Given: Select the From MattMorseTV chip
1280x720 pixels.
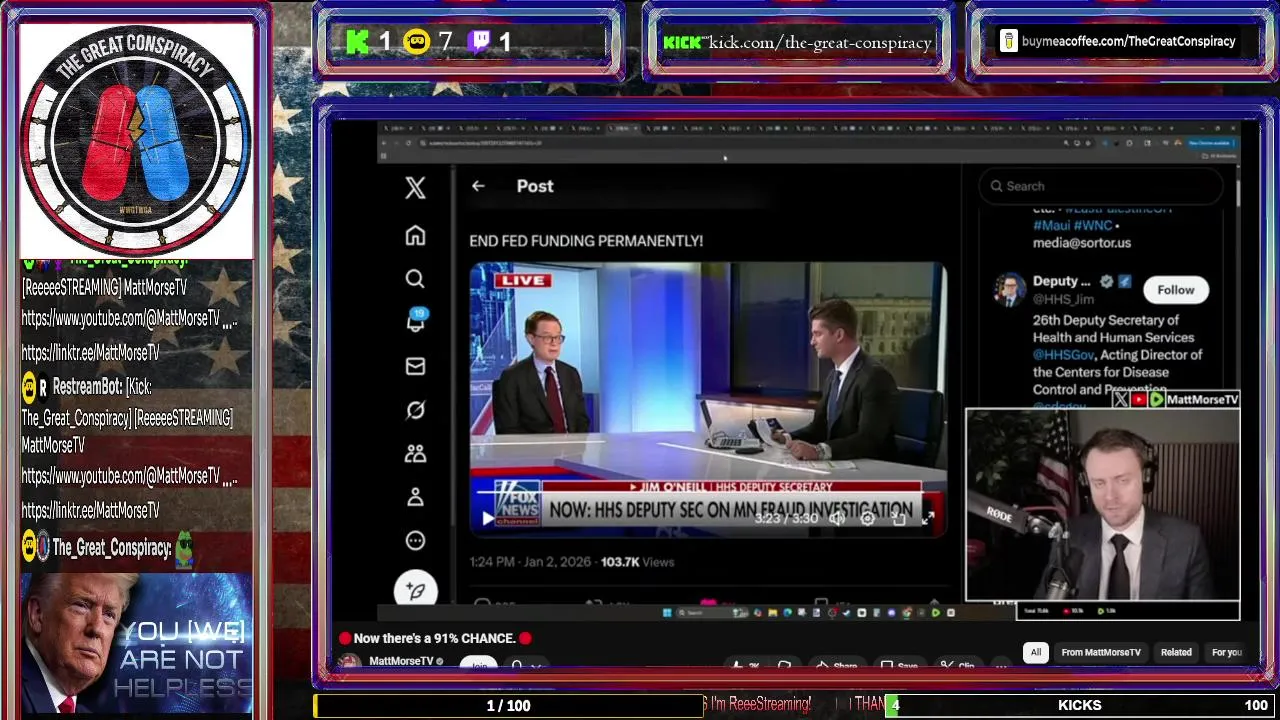Looking at the screenshot, I should [1101, 652].
